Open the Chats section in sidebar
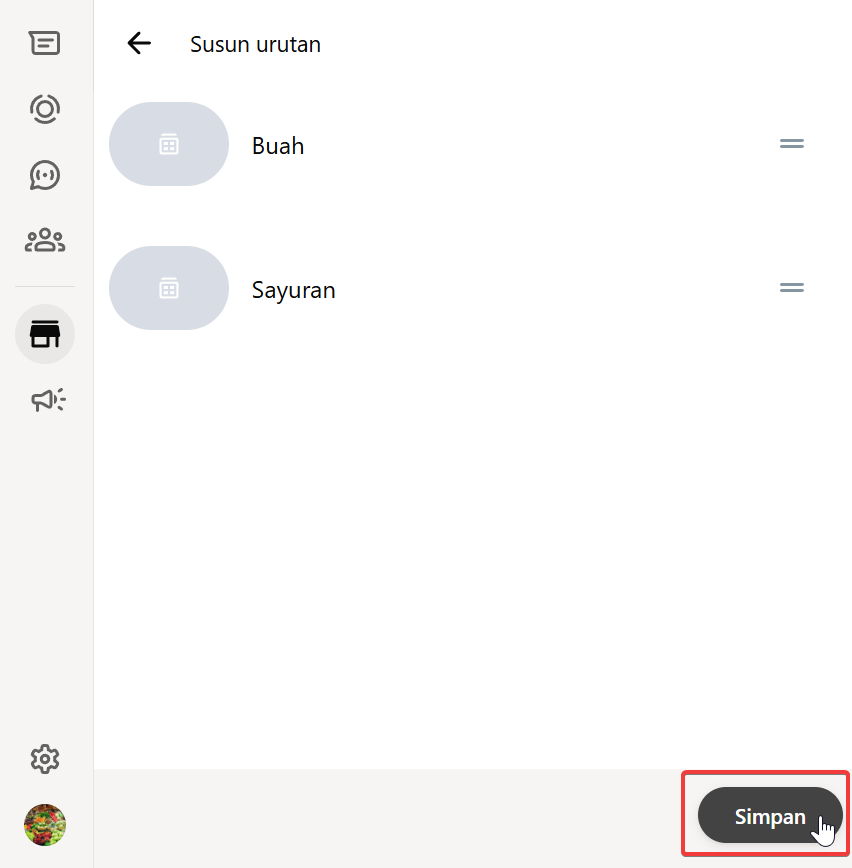This screenshot has height=868, width=852. point(45,44)
